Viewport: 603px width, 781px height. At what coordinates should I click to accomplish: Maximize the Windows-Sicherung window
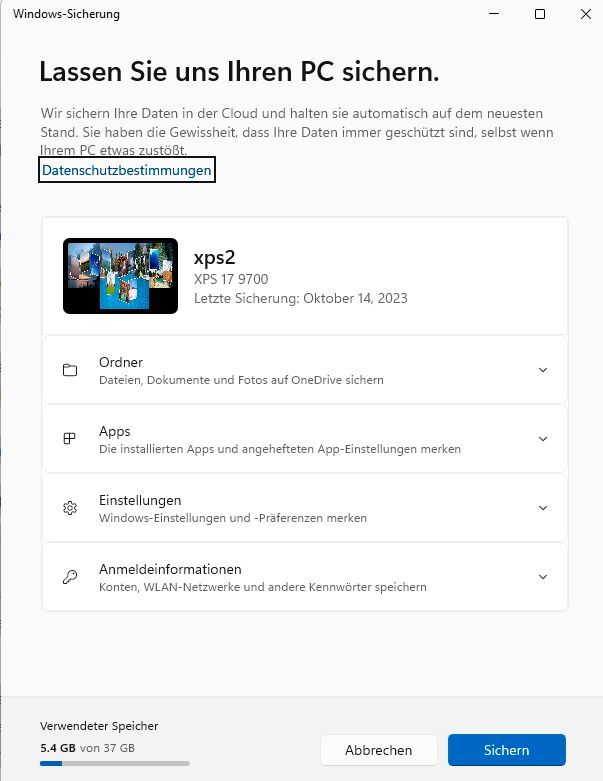tap(540, 14)
